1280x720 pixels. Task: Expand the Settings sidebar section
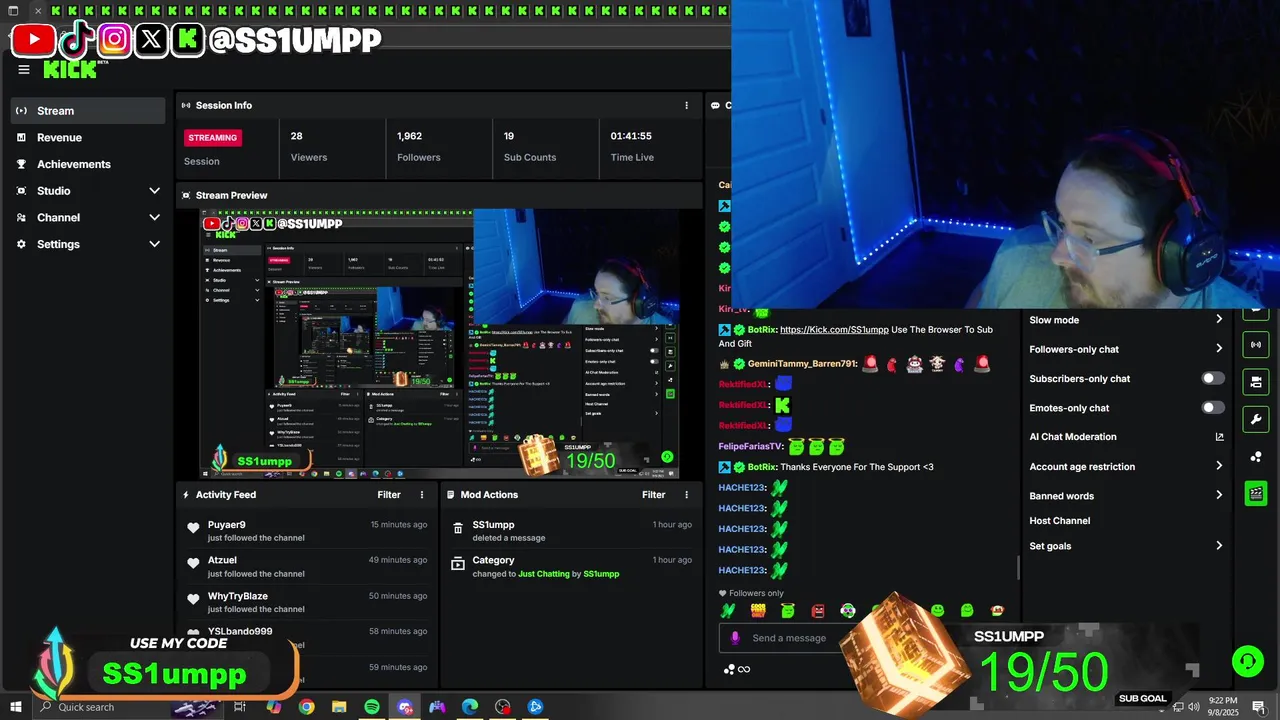(x=154, y=244)
